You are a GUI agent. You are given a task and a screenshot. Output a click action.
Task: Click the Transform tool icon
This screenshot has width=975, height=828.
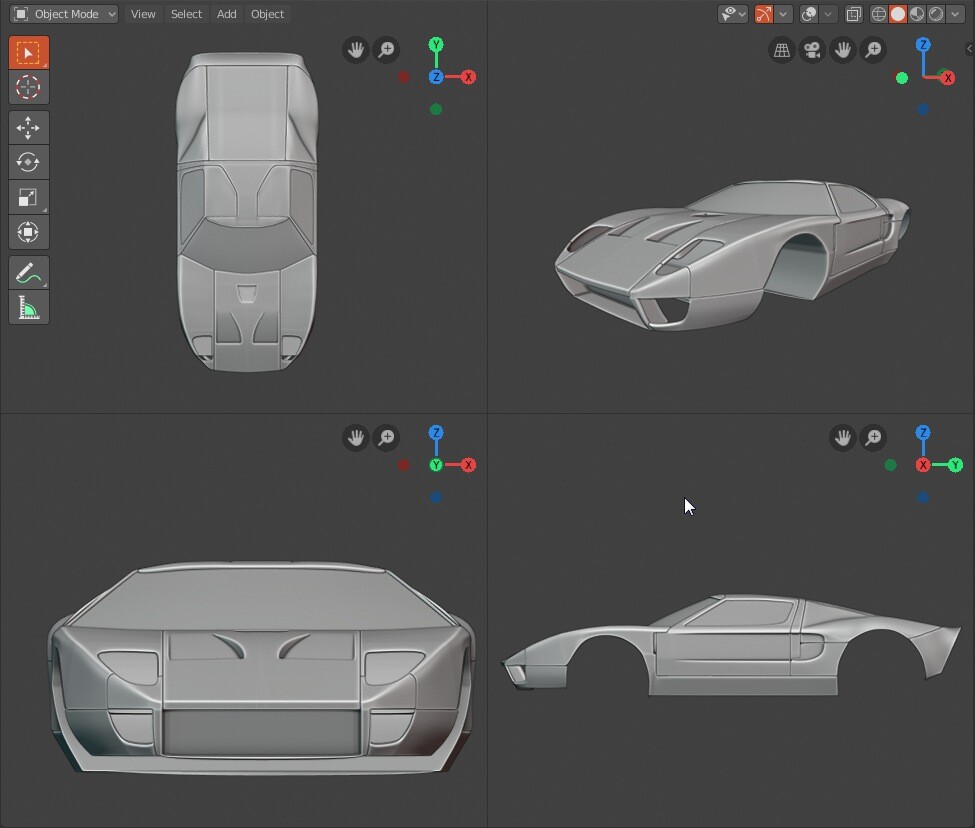pos(28,232)
